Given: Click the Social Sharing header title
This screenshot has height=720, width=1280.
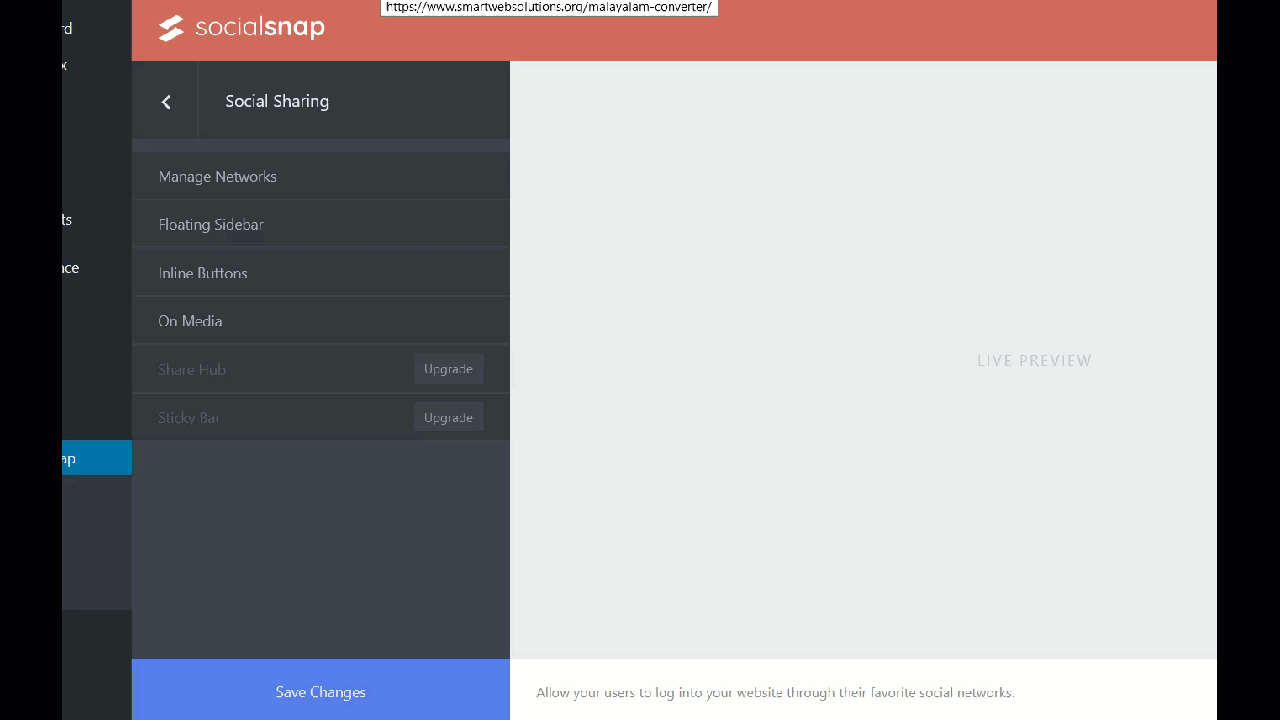Looking at the screenshot, I should [277, 101].
